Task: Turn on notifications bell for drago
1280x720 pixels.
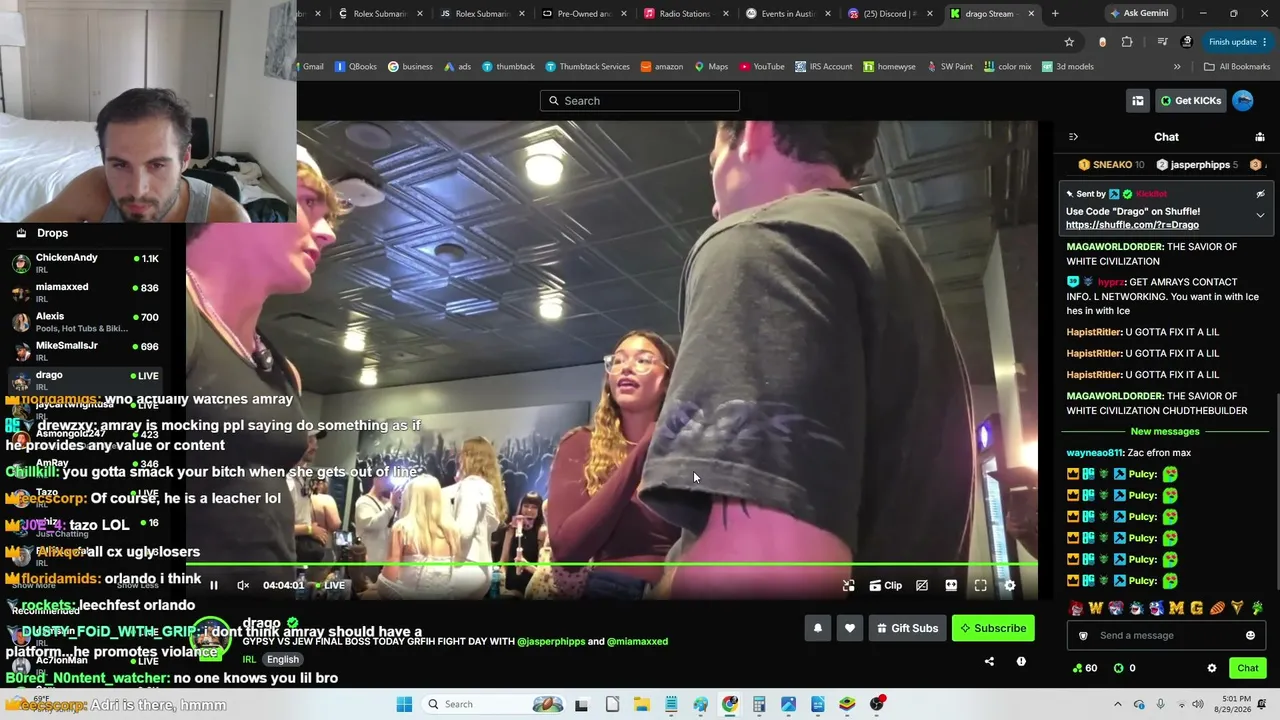Action: click(x=818, y=628)
